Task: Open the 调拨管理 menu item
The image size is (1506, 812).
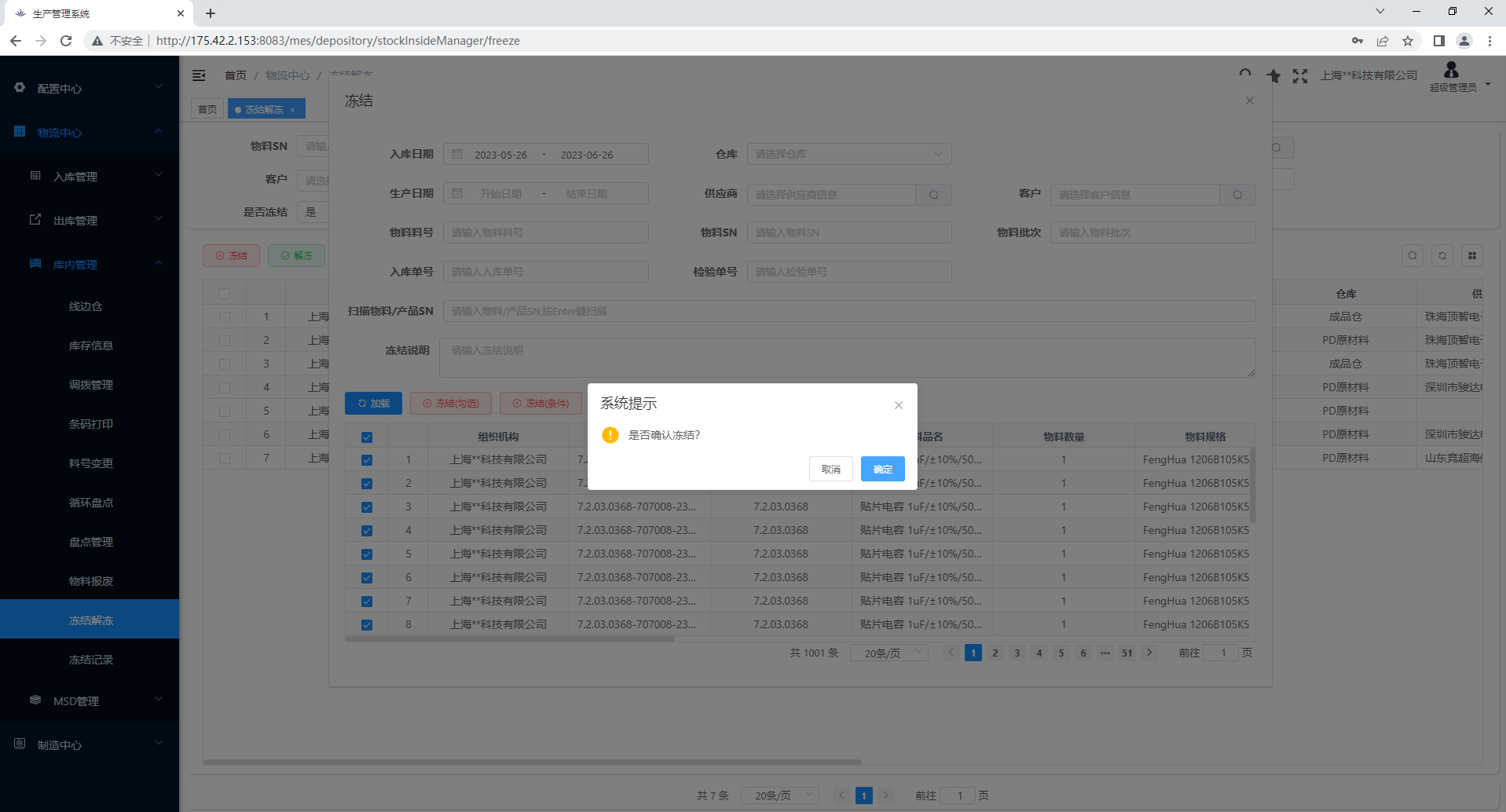Action: click(90, 385)
